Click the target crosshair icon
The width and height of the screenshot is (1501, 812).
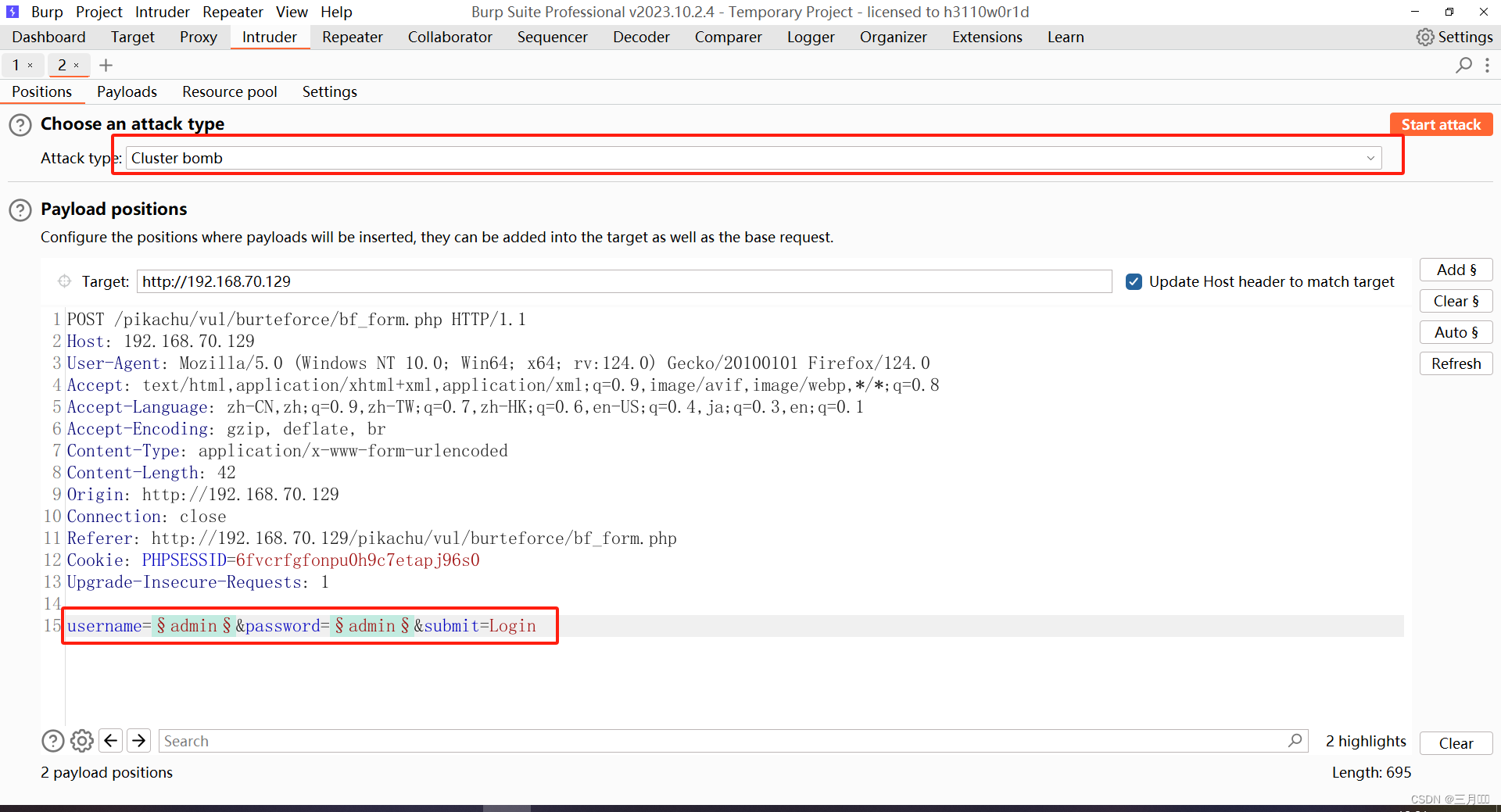pos(65,281)
